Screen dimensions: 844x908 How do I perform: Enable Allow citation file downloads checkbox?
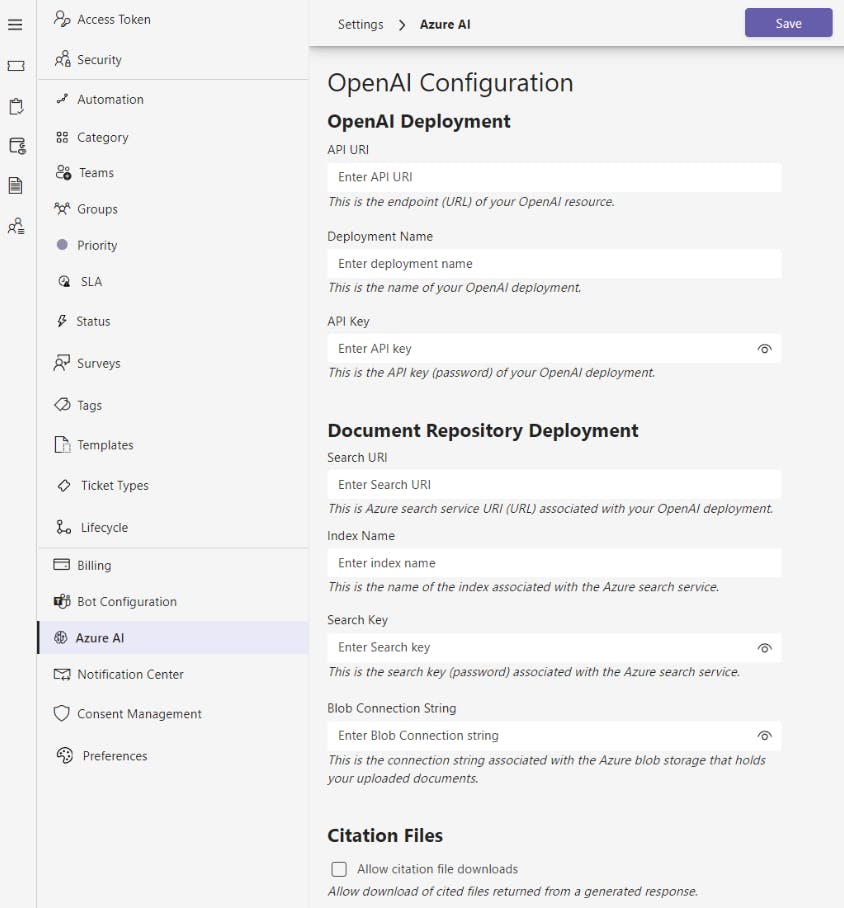click(x=339, y=869)
